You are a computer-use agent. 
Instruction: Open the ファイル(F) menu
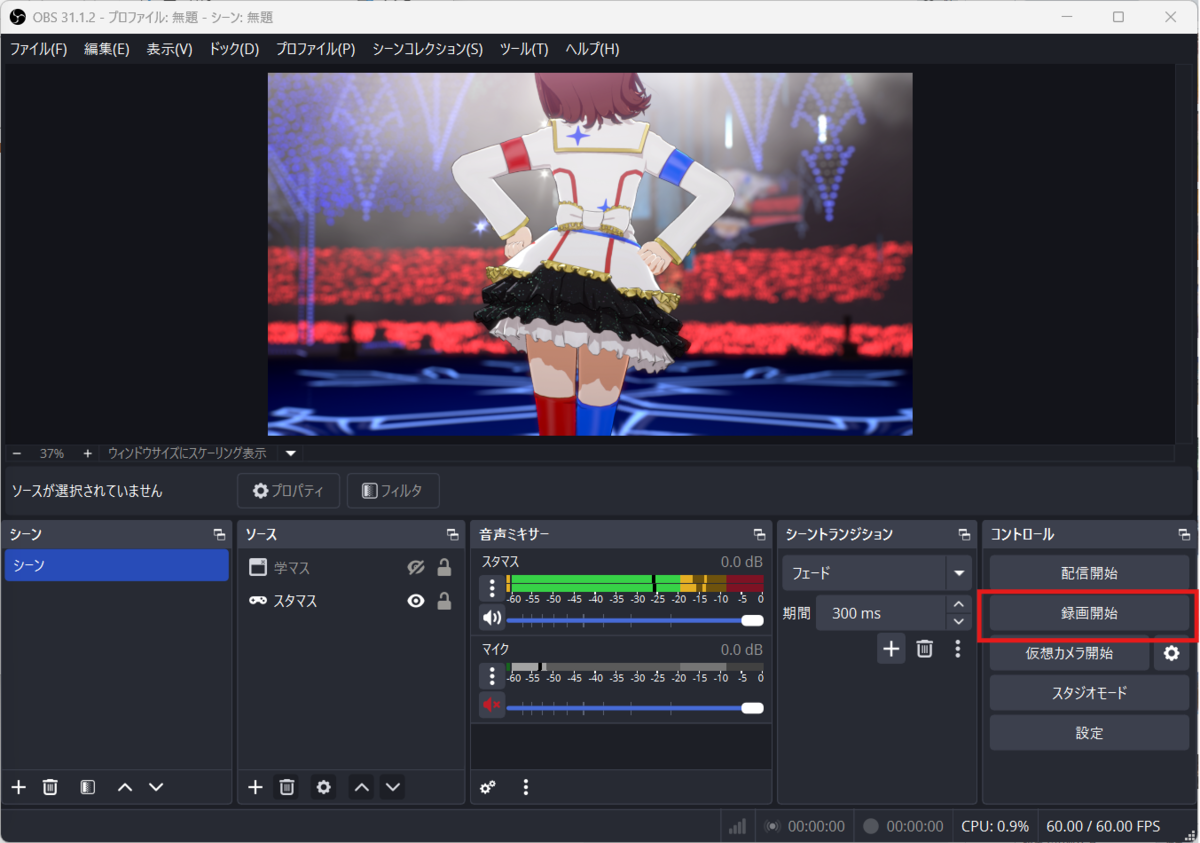click(38, 49)
